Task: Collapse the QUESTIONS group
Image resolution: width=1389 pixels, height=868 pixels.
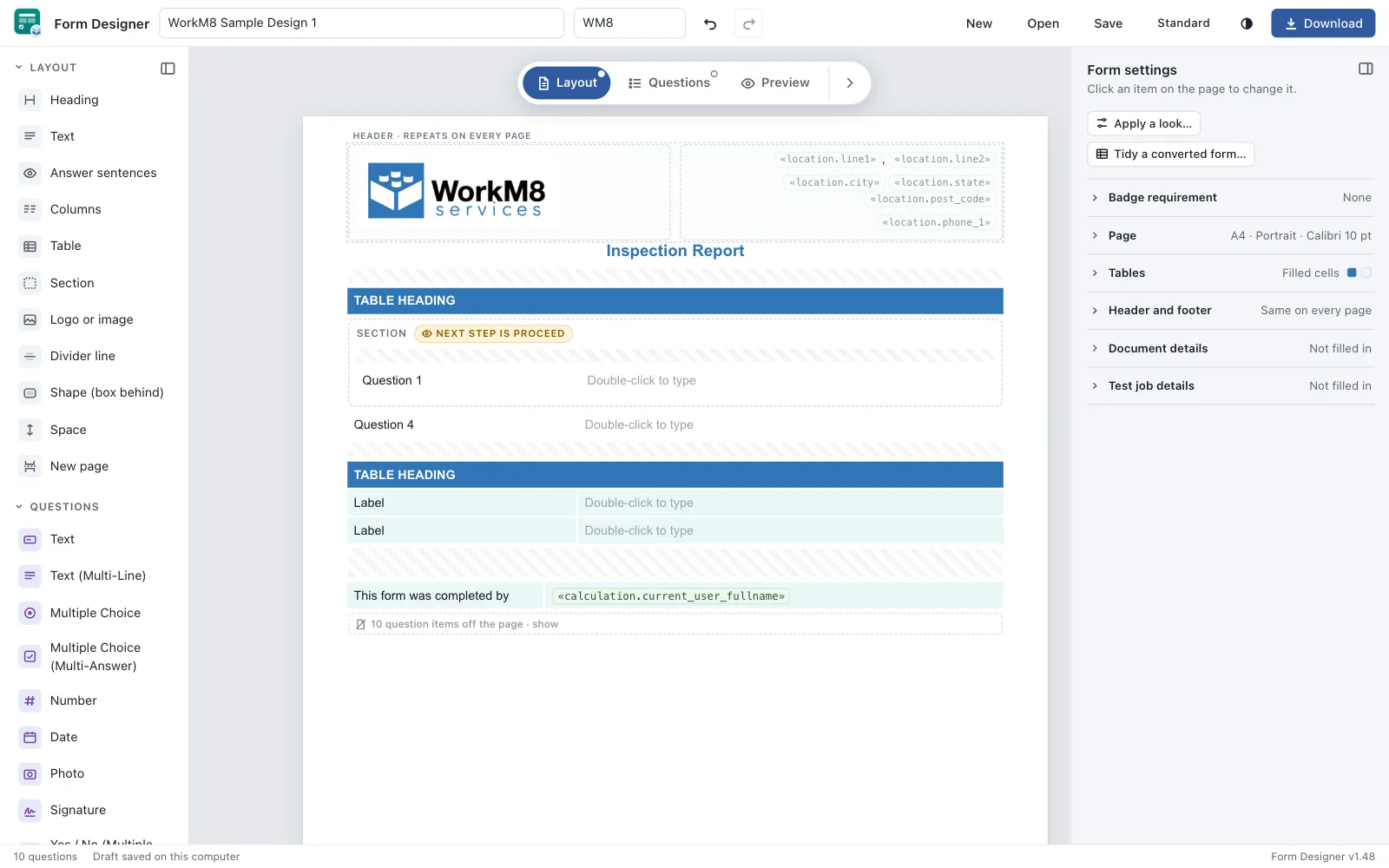Action: click(57, 507)
